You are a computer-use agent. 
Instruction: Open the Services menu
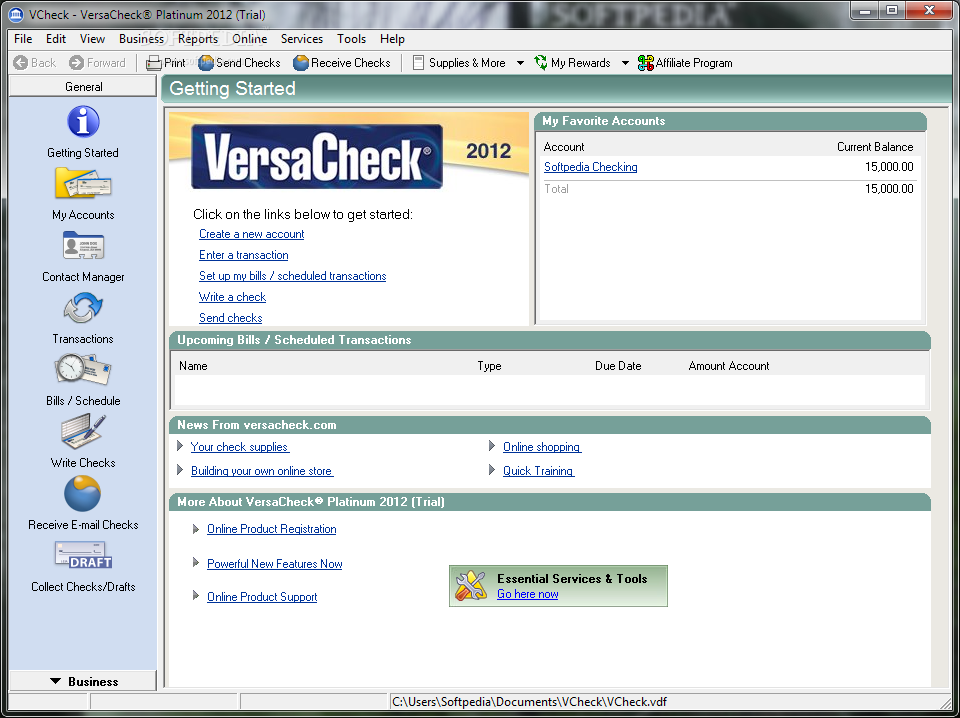coord(302,39)
